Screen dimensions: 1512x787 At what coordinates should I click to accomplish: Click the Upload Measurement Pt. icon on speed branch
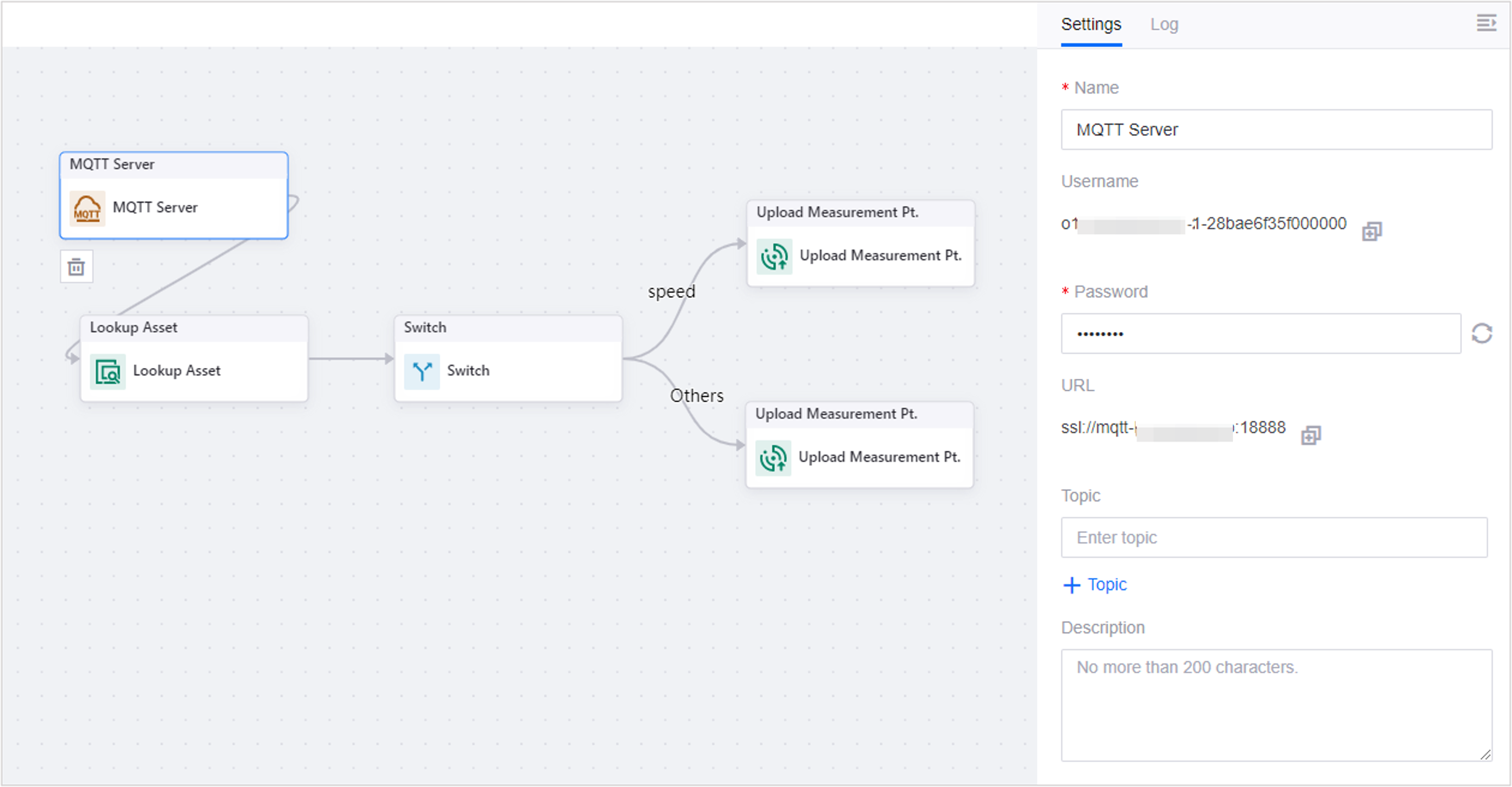(x=775, y=256)
